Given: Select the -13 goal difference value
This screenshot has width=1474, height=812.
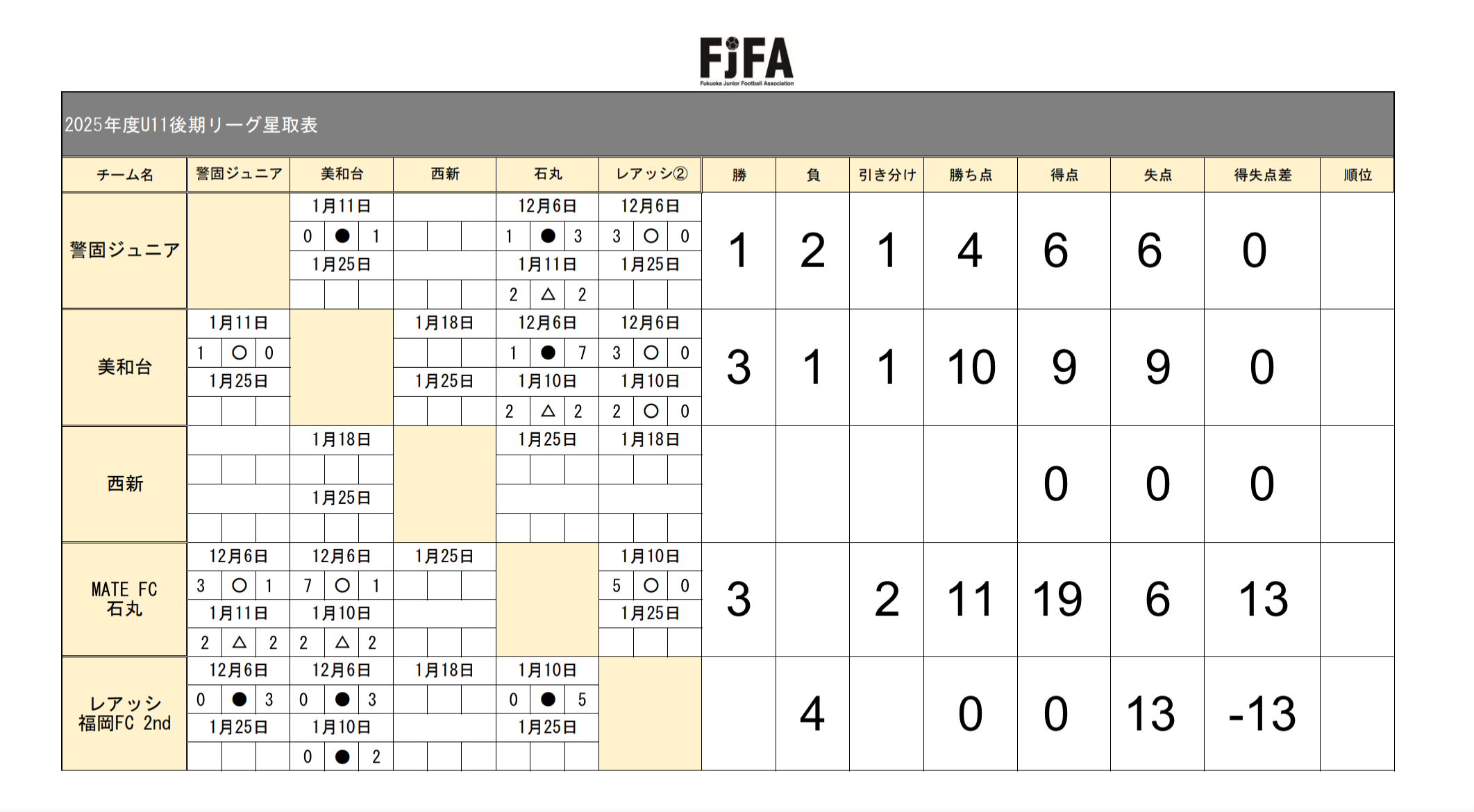Looking at the screenshot, I should coord(1262,713).
